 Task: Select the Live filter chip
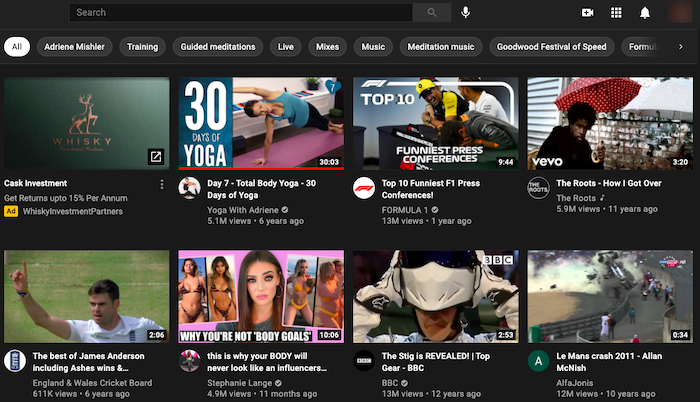[x=286, y=46]
